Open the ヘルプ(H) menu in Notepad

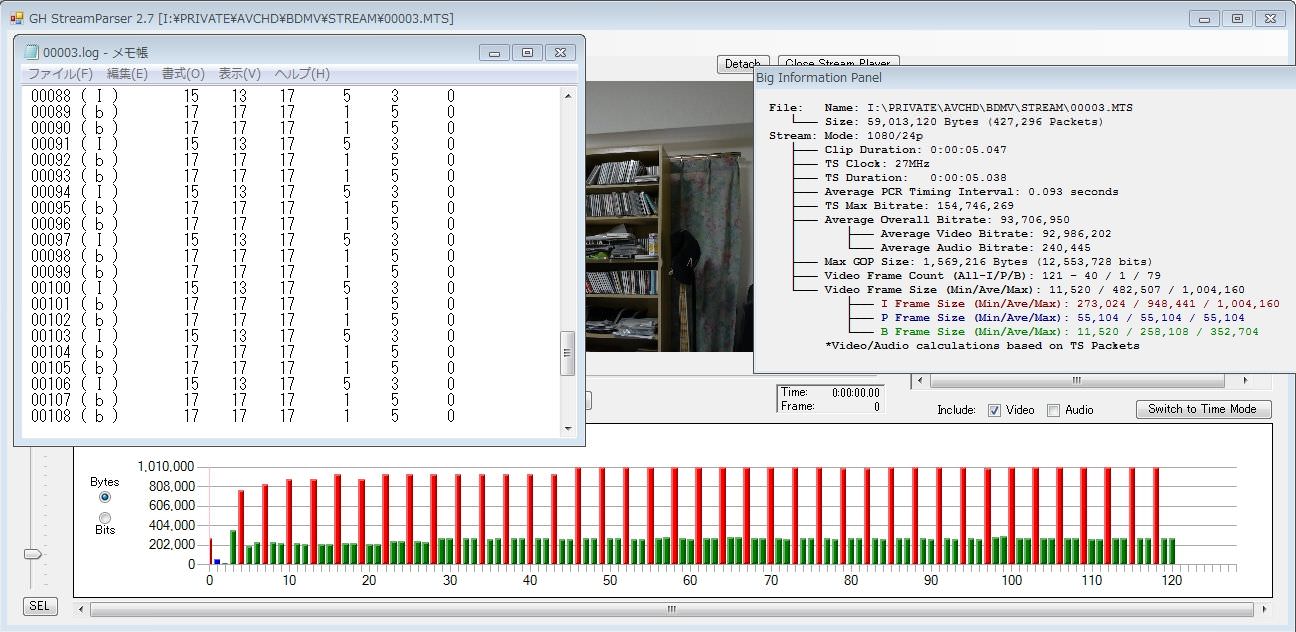pyautogui.click(x=302, y=74)
